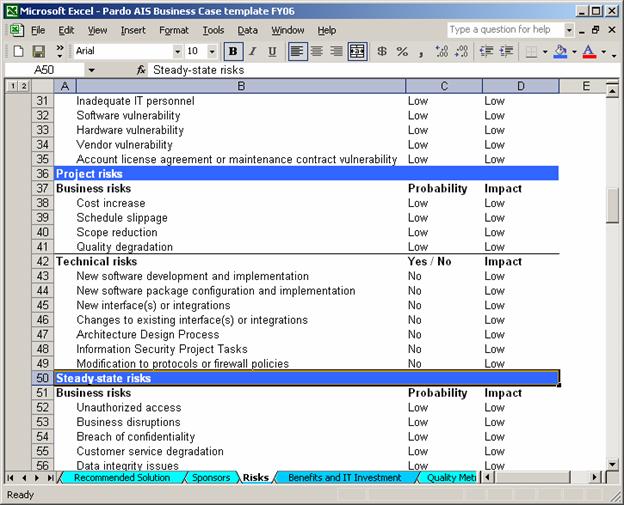Click the New workbook icon
Screen dimensions: 624x505
tap(18, 51)
